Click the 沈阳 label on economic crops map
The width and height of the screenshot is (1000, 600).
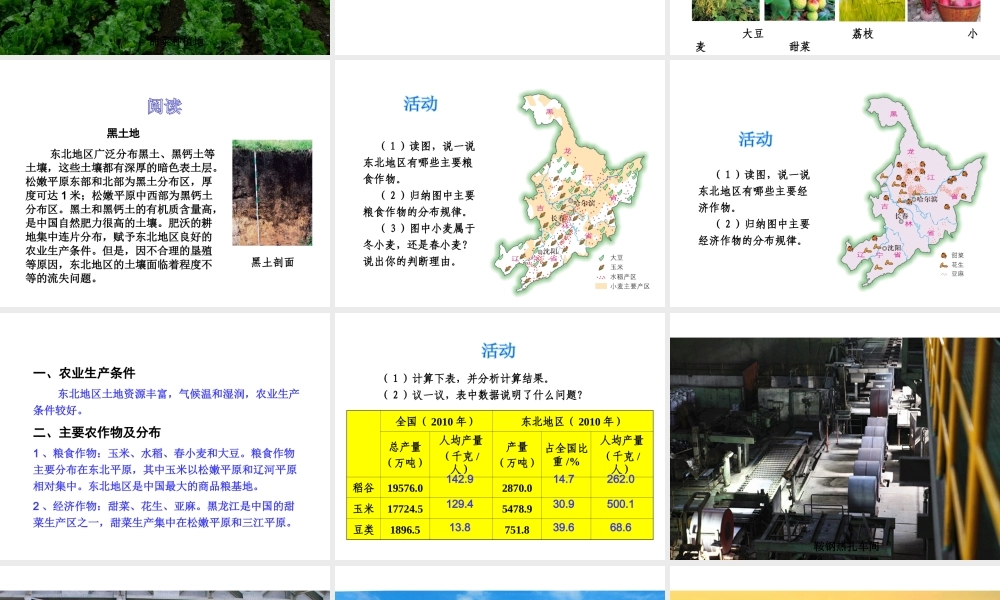point(894,247)
